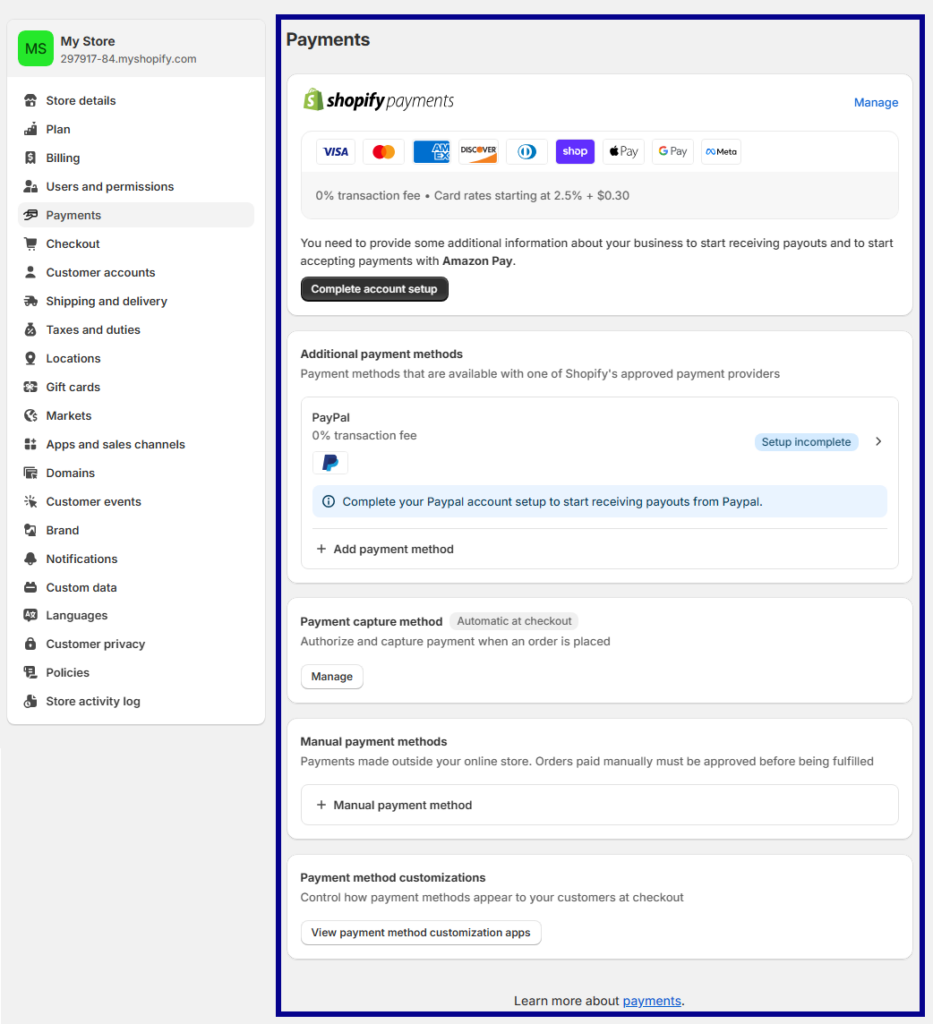Click the Billing receipt icon
The width and height of the screenshot is (933, 1024).
(x=30, y=158)
